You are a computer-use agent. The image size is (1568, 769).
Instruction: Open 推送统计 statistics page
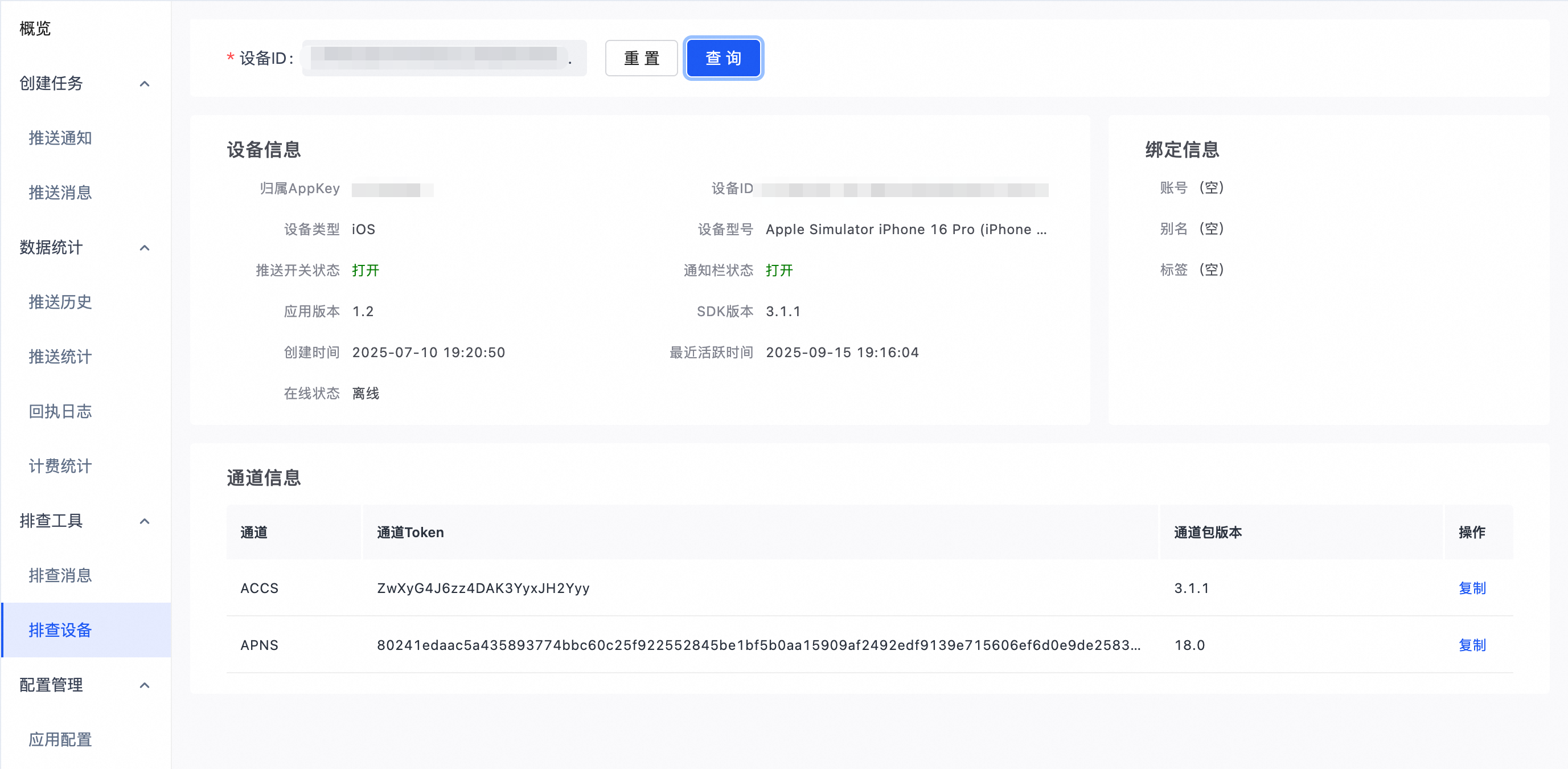coord(60,357)
